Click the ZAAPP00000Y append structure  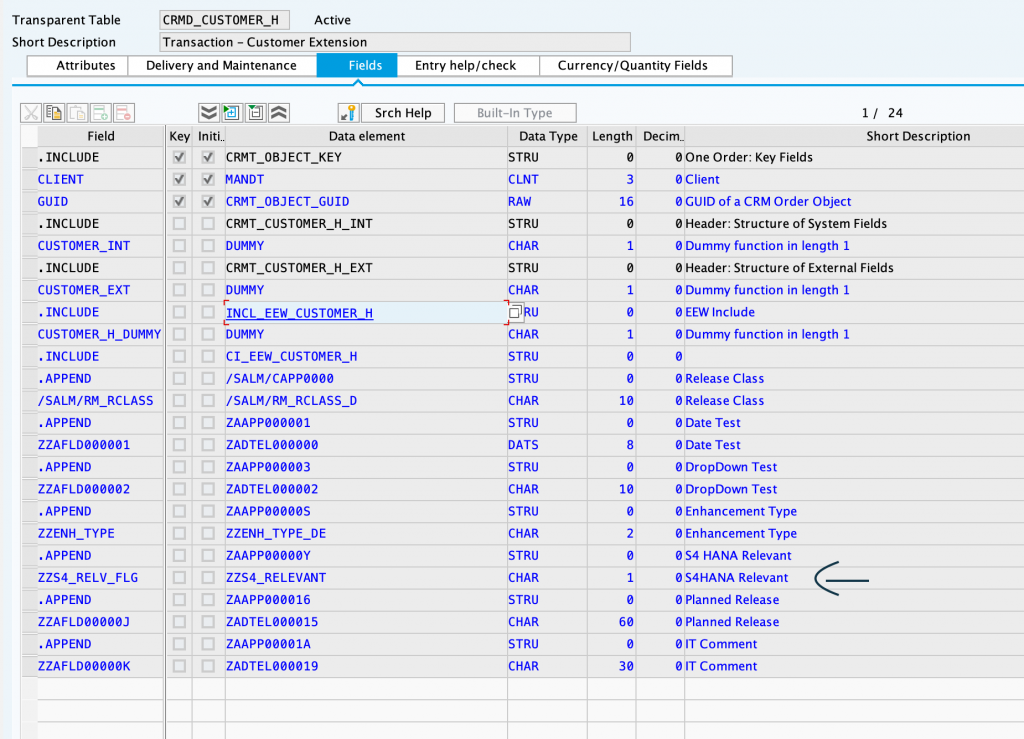click(268, 556)
